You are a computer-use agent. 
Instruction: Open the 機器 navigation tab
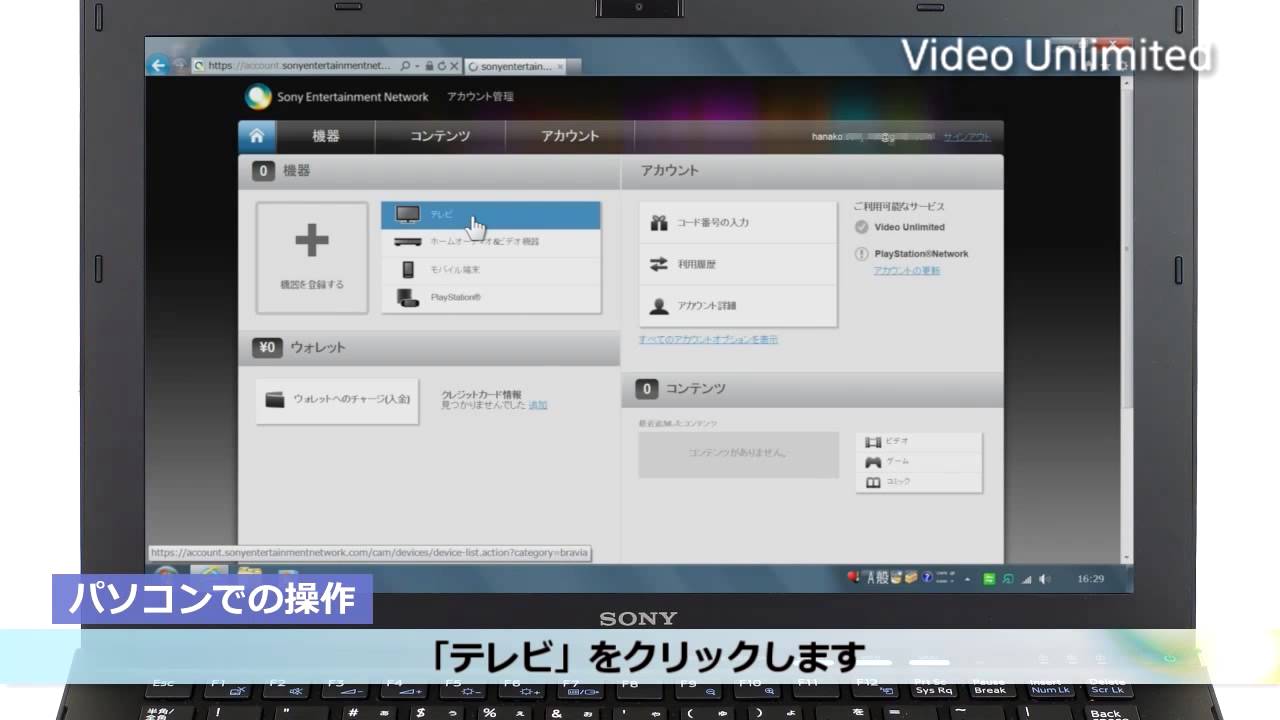point(326,136)
